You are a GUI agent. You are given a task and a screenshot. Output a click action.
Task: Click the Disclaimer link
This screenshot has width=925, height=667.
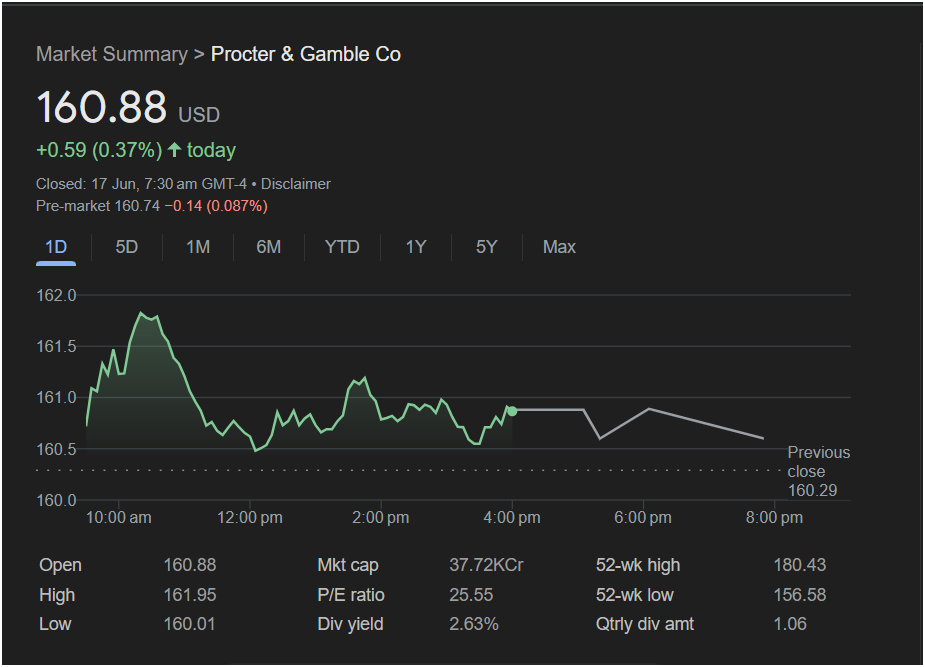tap(296, 184)
